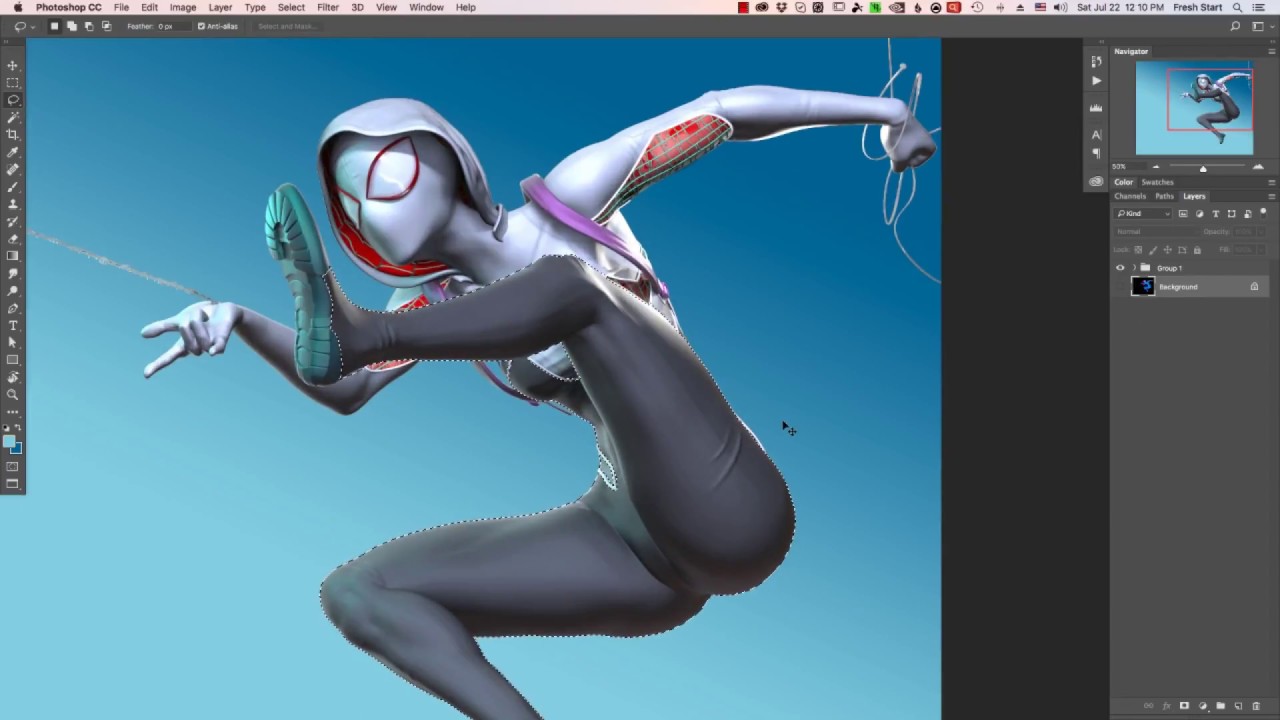The image size is (1280, 720).
Task: Select the Hand tool
Action: pyautogui.click(x=13, y=378)
